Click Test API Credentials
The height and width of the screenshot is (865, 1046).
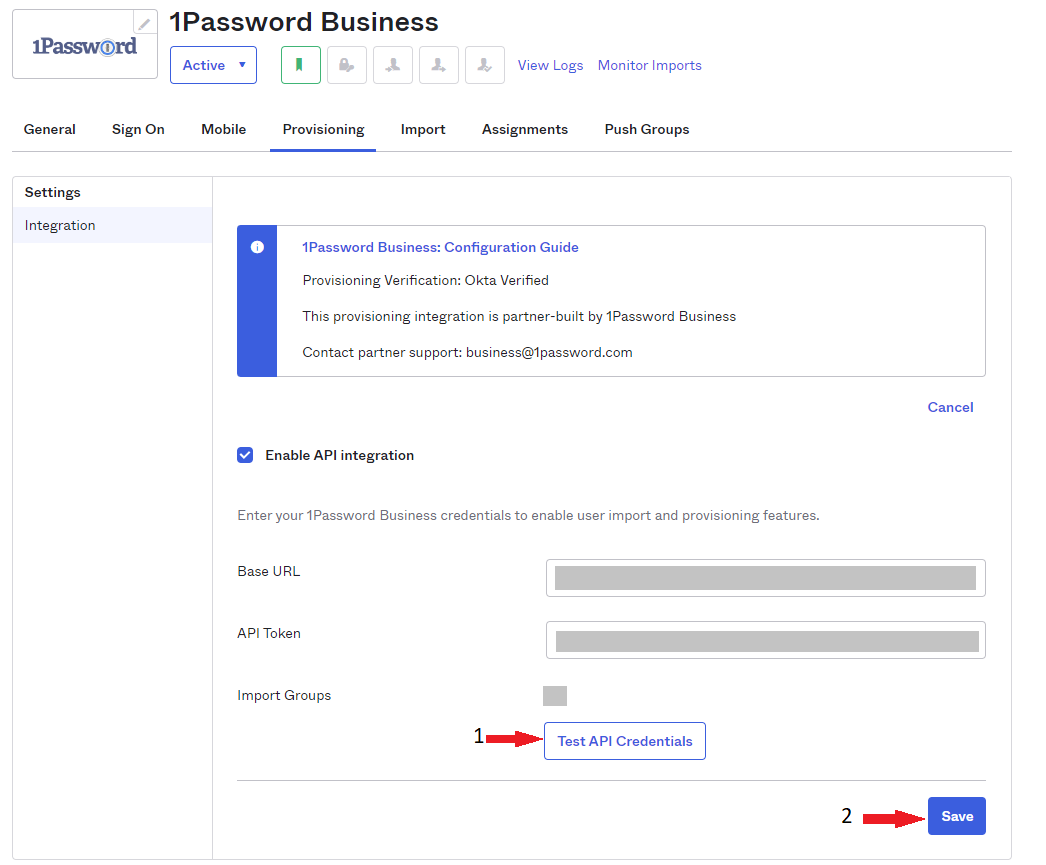point(624,740)
